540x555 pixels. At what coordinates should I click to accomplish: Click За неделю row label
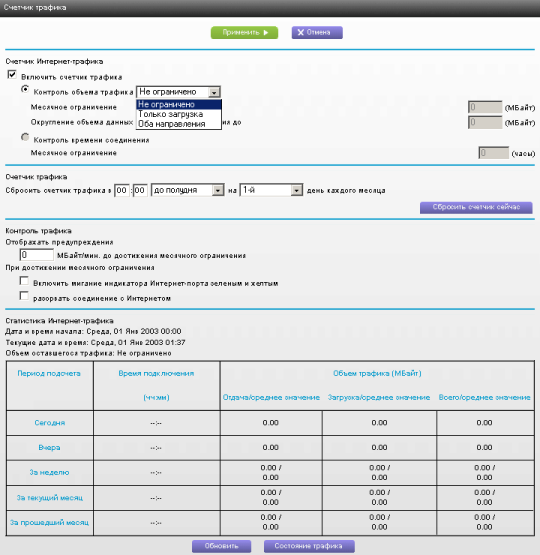click(x=50, y=473)
